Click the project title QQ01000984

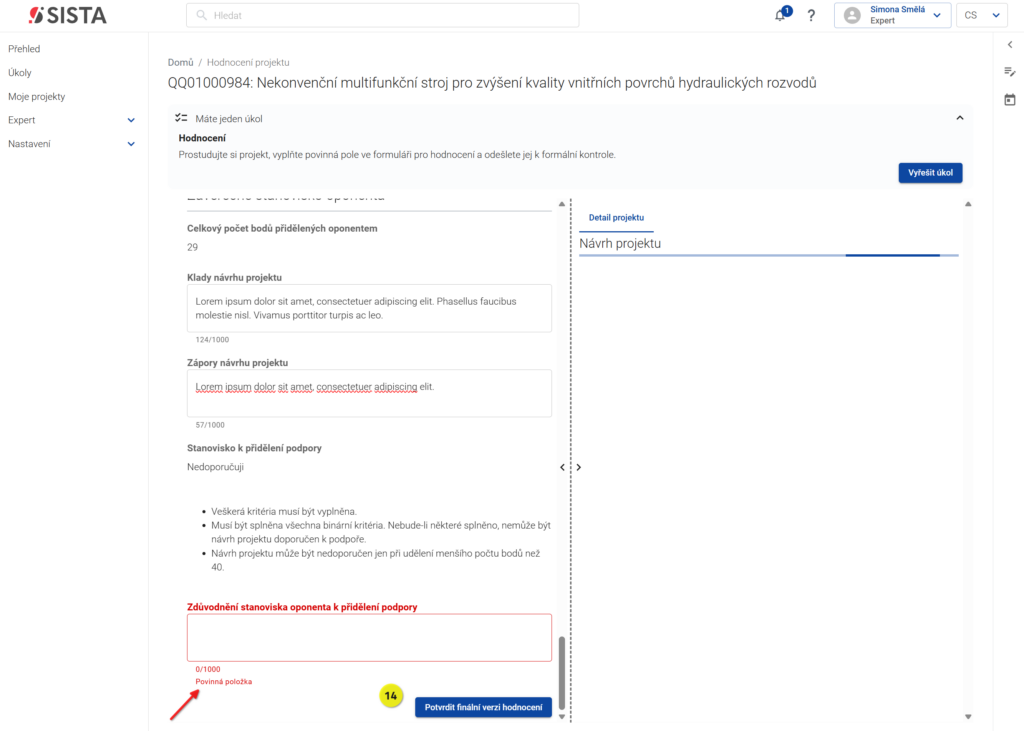pyautogui.click(x=492, y=83)
